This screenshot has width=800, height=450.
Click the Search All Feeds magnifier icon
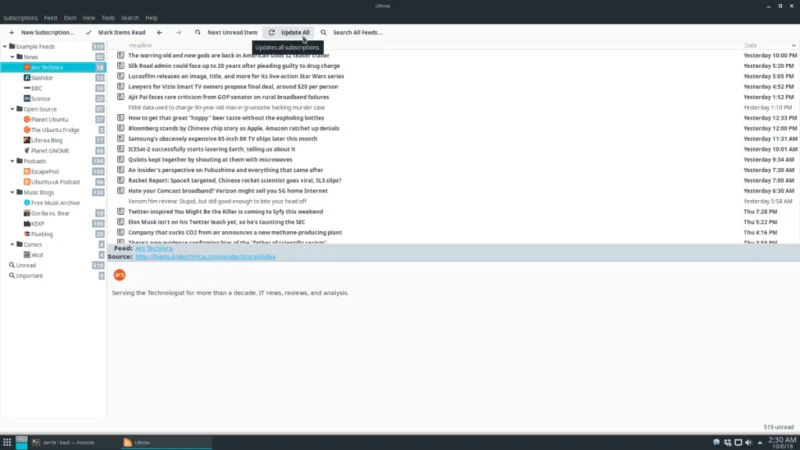click(323, 33)
